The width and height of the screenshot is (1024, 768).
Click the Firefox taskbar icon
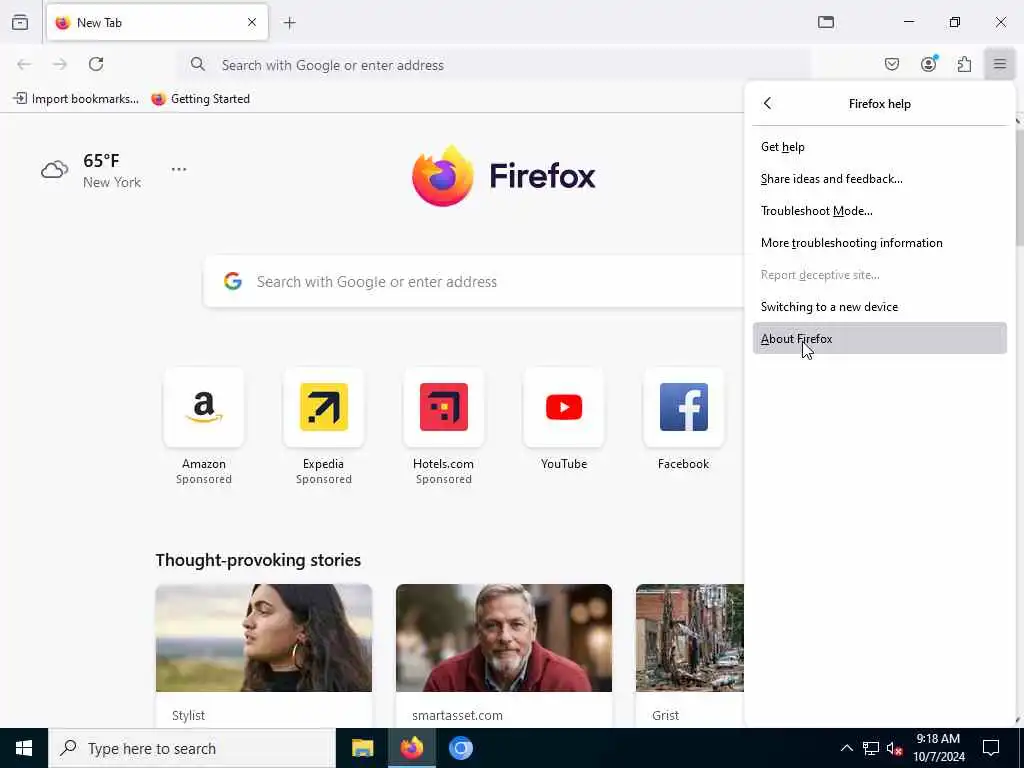[411, 748]
